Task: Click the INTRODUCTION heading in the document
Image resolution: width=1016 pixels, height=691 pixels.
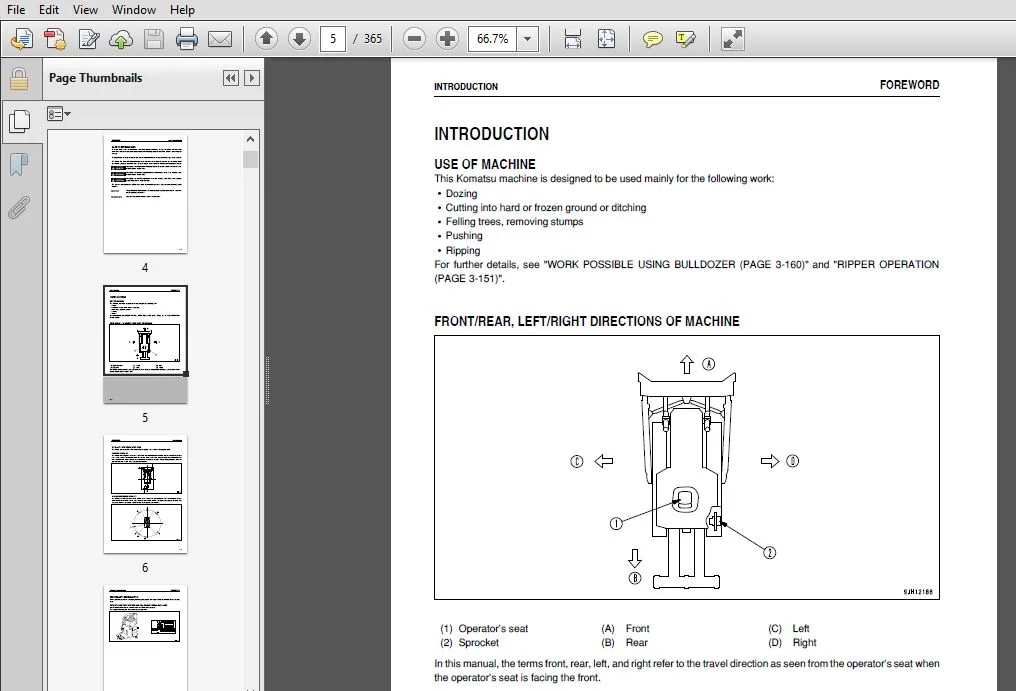Action: point(492,134)
